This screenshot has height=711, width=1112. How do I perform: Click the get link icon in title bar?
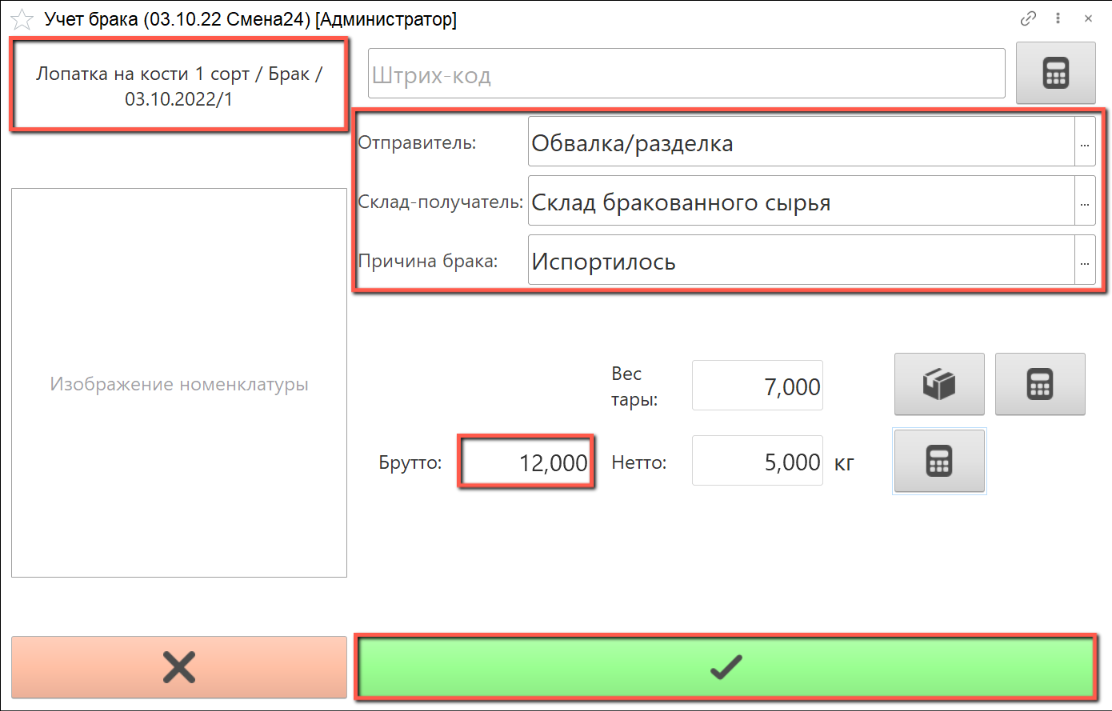click(1028, 18)
